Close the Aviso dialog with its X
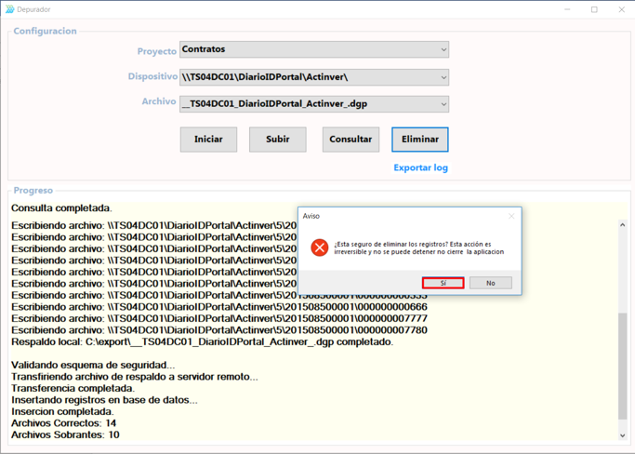This screenshot has width=636, height=454. pos(510,215)
